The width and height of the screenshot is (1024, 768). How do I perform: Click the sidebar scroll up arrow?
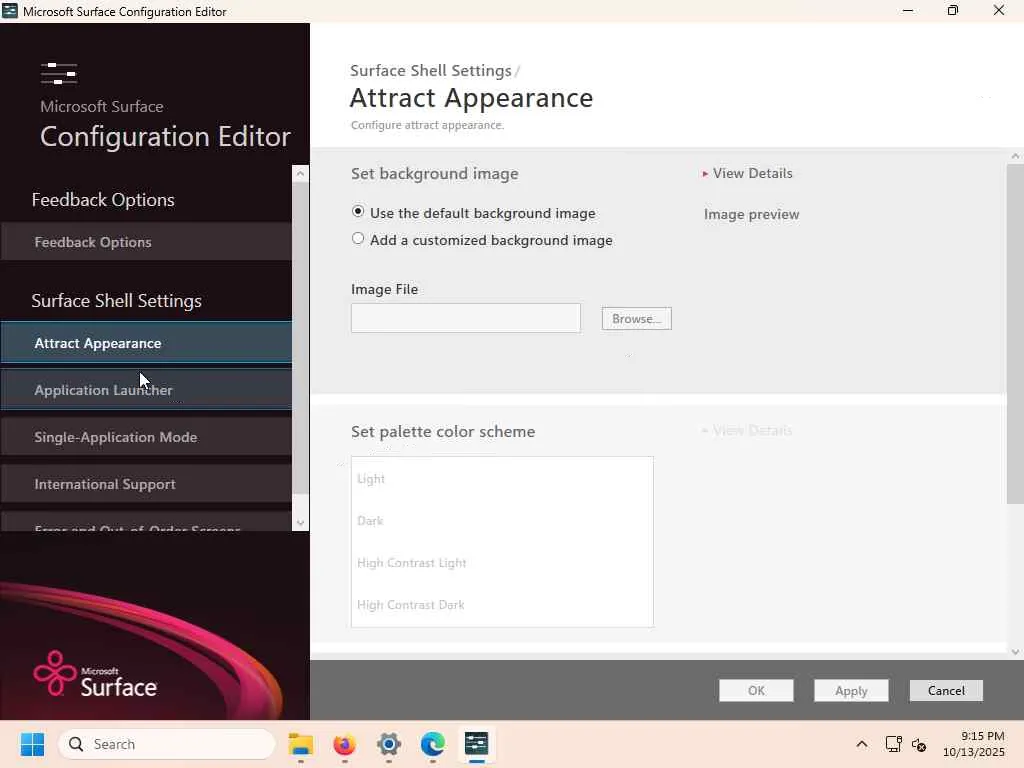(x=300, y=173)
